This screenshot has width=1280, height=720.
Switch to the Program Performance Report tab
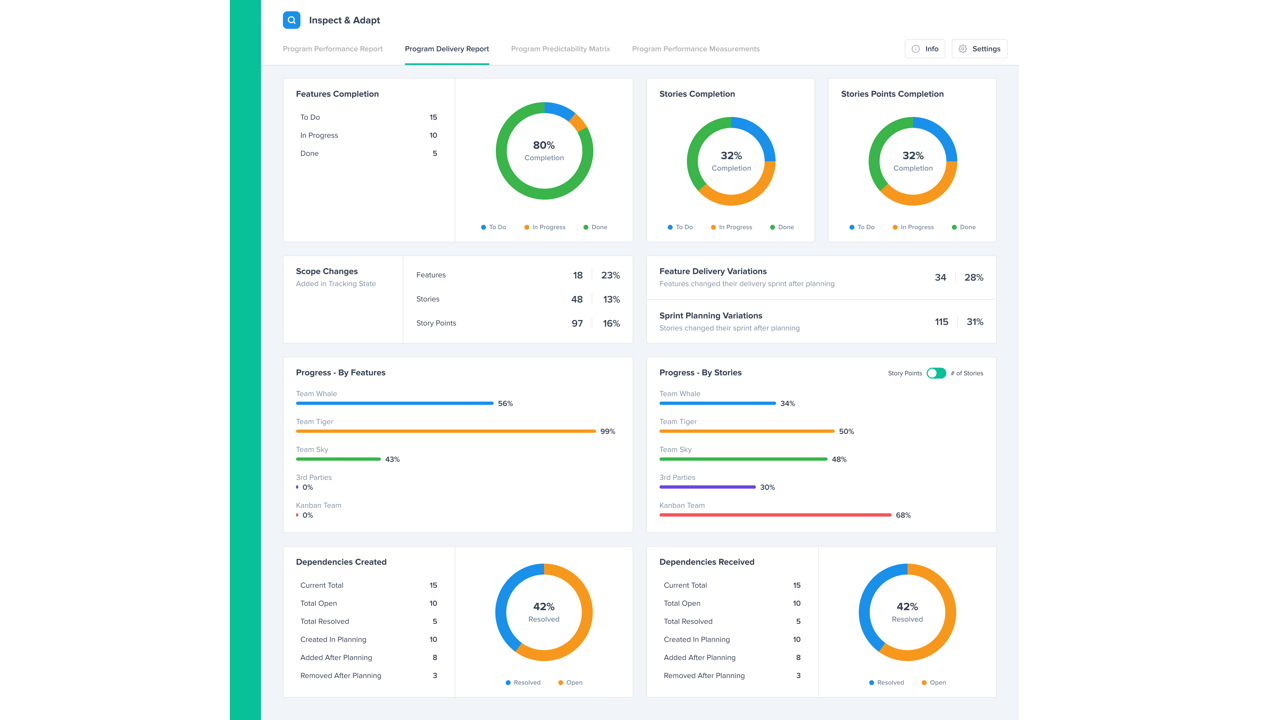[333, 49]
